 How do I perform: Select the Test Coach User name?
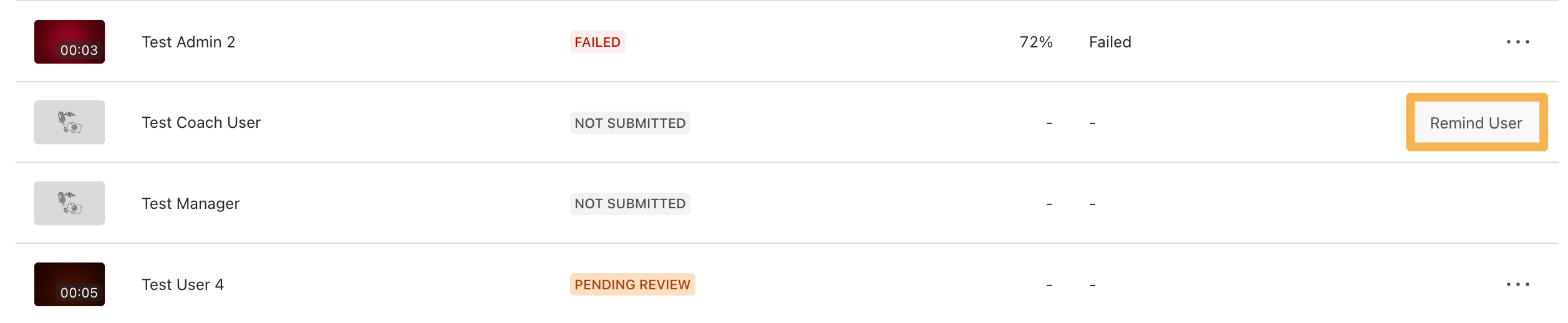click(x=201, y=123)
